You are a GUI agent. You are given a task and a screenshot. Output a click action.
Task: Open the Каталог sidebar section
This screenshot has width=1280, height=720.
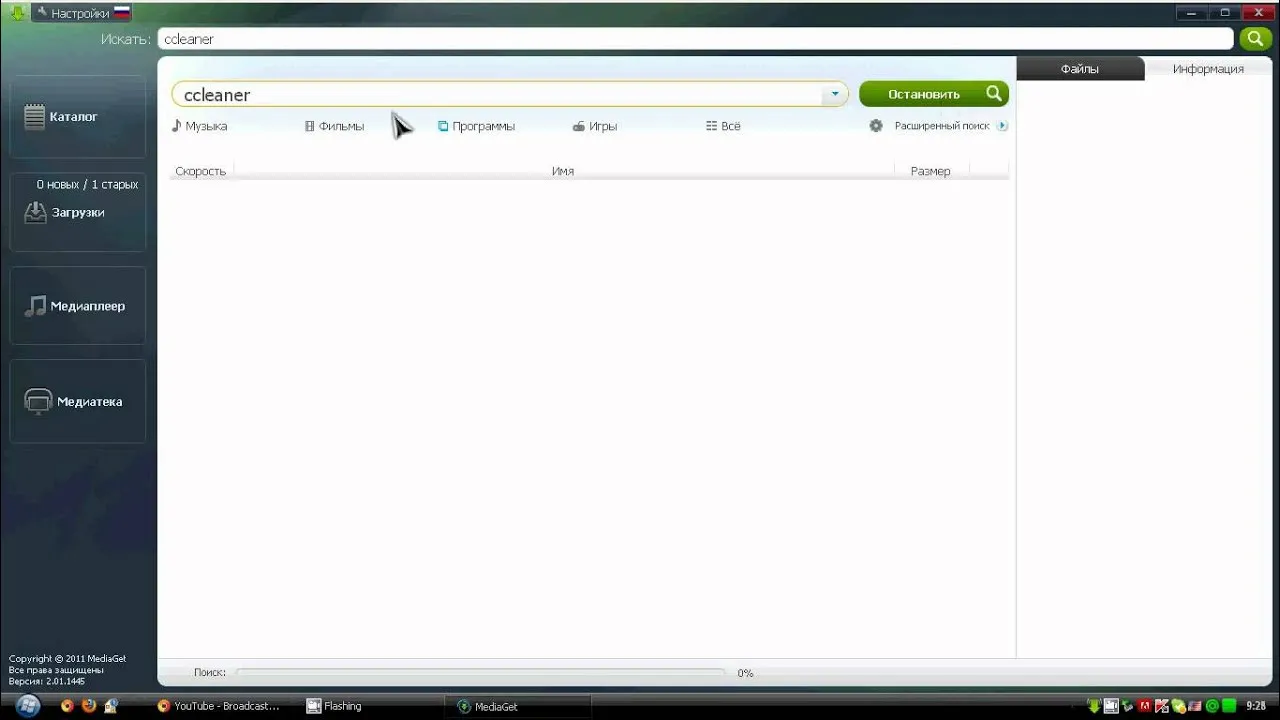pos(77,117)
